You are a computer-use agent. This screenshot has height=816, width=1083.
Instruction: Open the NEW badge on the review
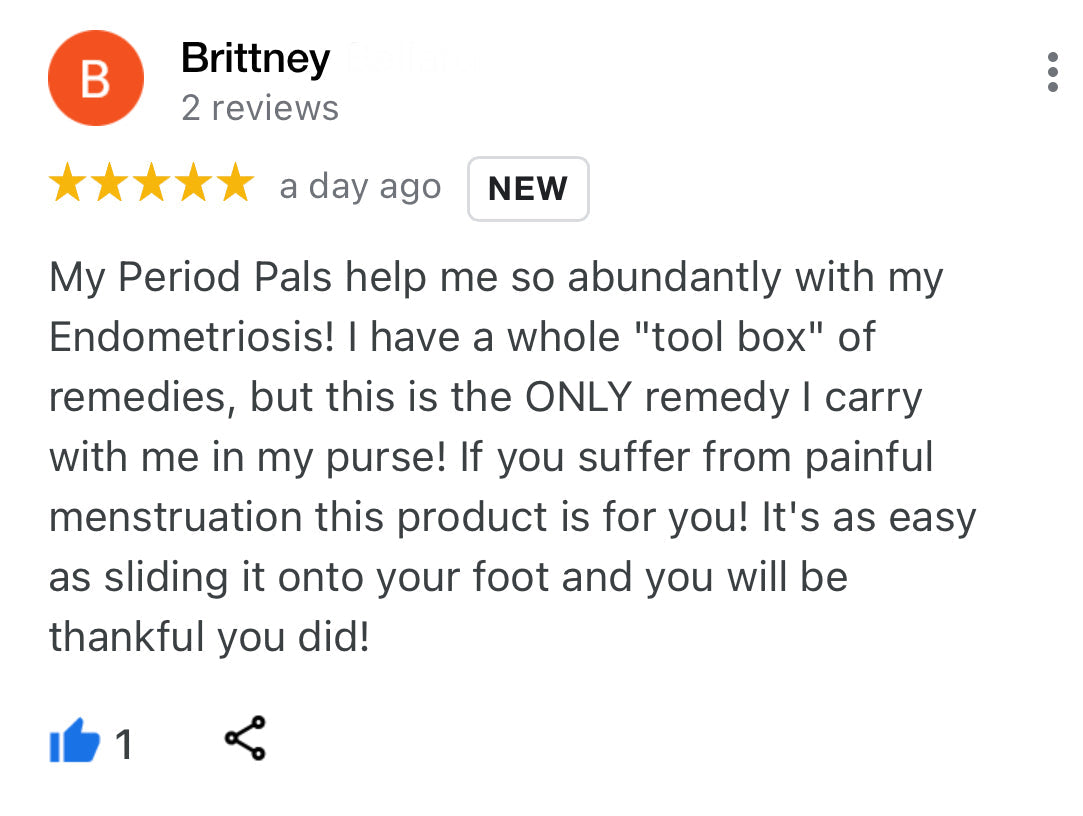pos(528,189)
